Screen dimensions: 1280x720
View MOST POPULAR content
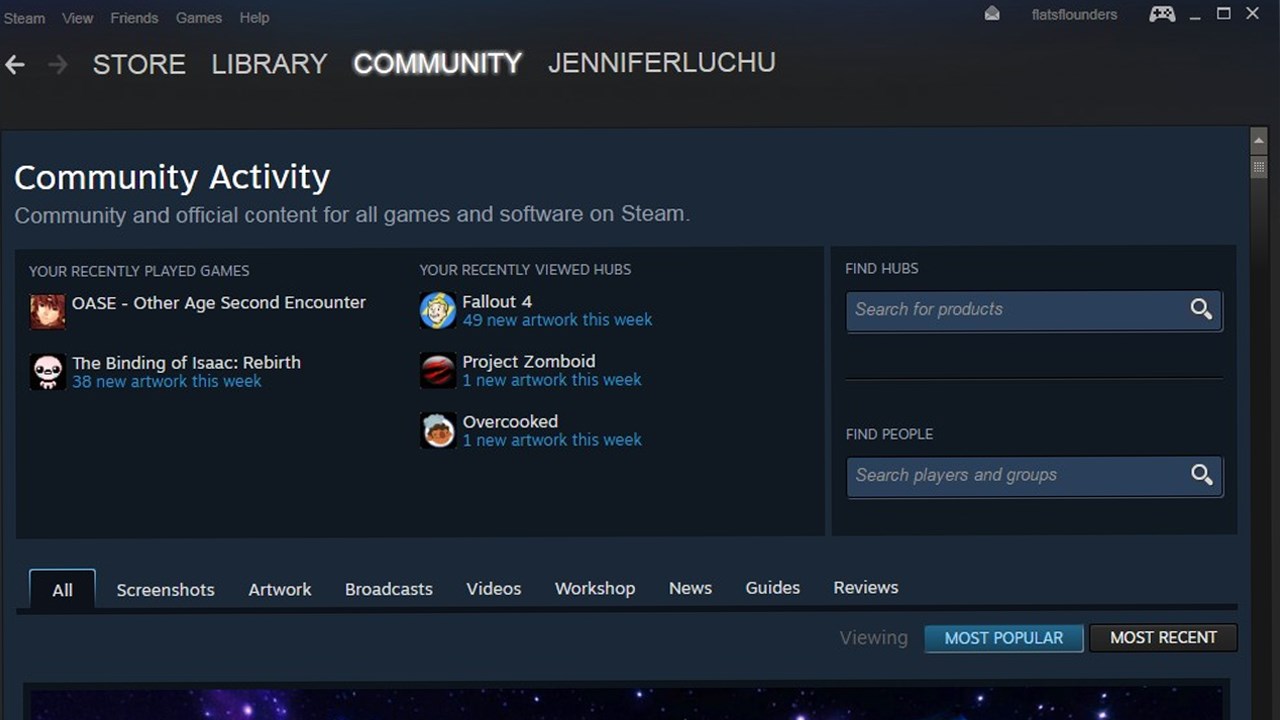pos(1004,638)
